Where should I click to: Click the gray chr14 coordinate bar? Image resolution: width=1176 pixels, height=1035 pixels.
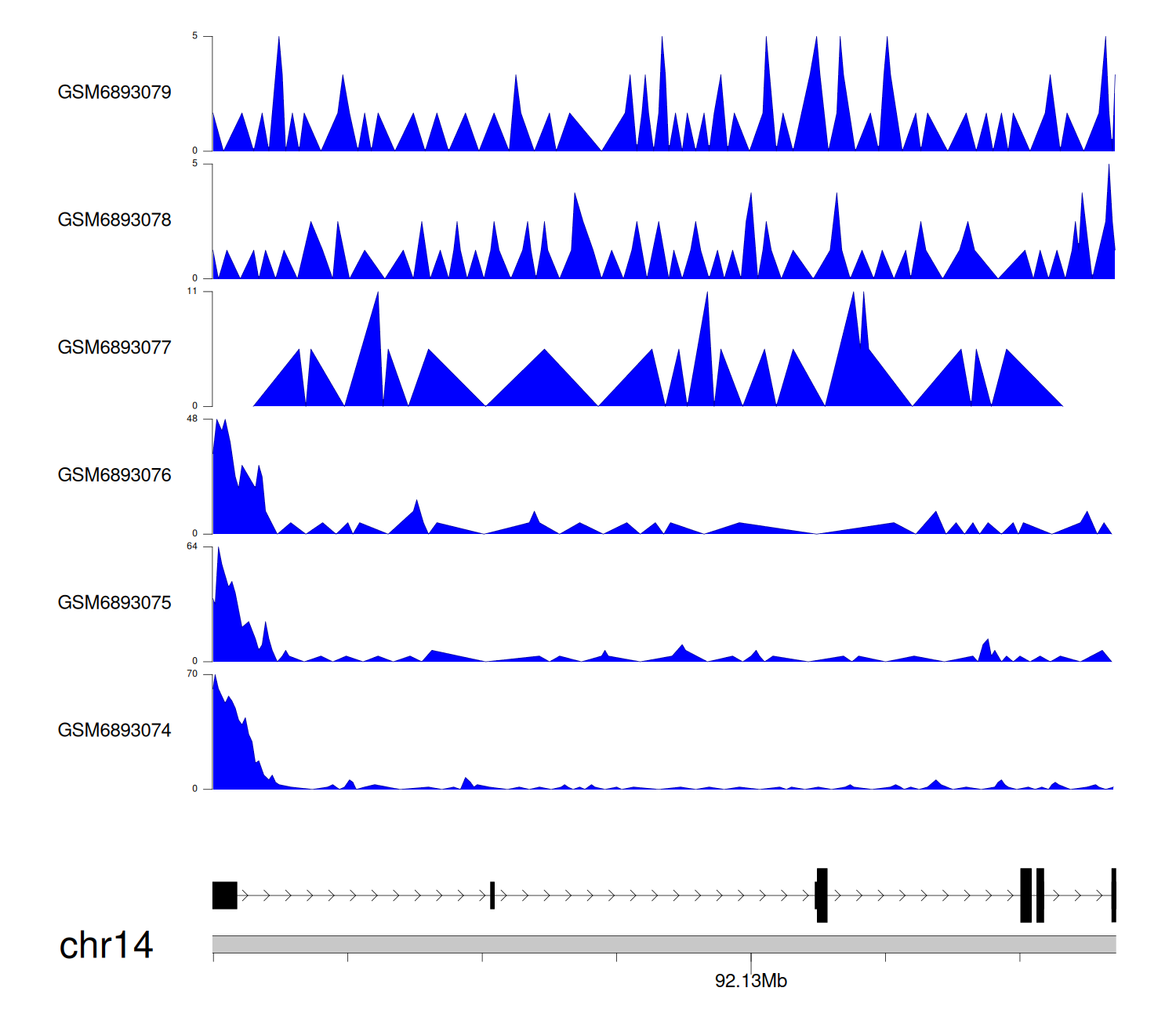coord(663,944)
